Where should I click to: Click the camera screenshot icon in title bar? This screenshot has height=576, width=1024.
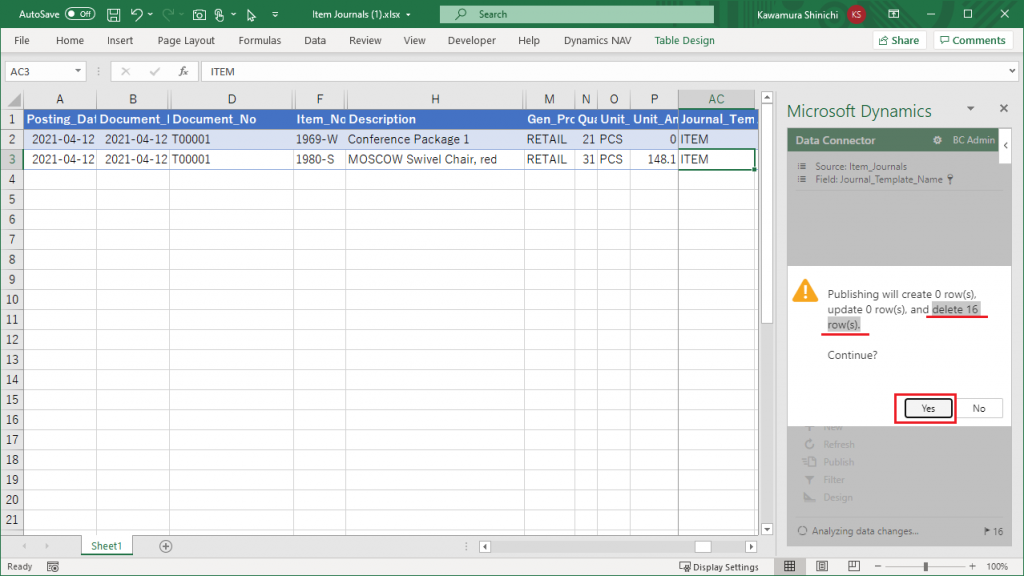pos(199,14)
